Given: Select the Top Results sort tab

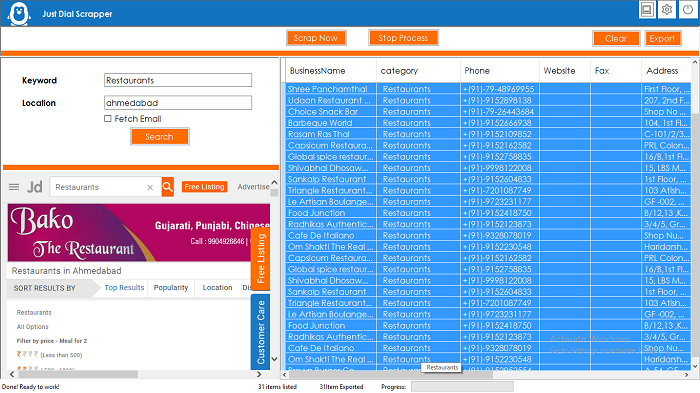Looking at the screenshot, I should (x=124, y=288).
